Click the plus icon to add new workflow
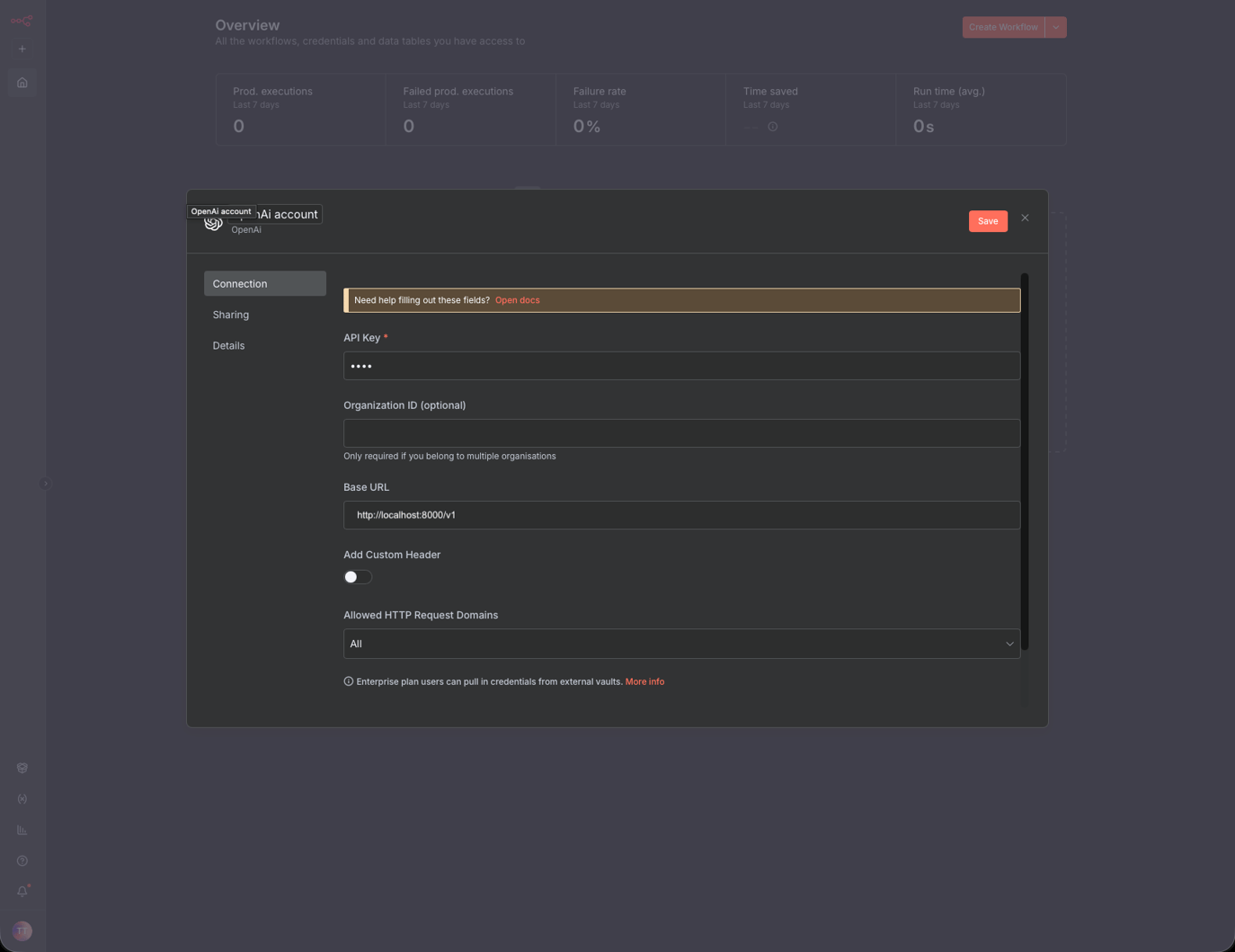The height and width of the screenshot is (952, 1235). [22, 49]
